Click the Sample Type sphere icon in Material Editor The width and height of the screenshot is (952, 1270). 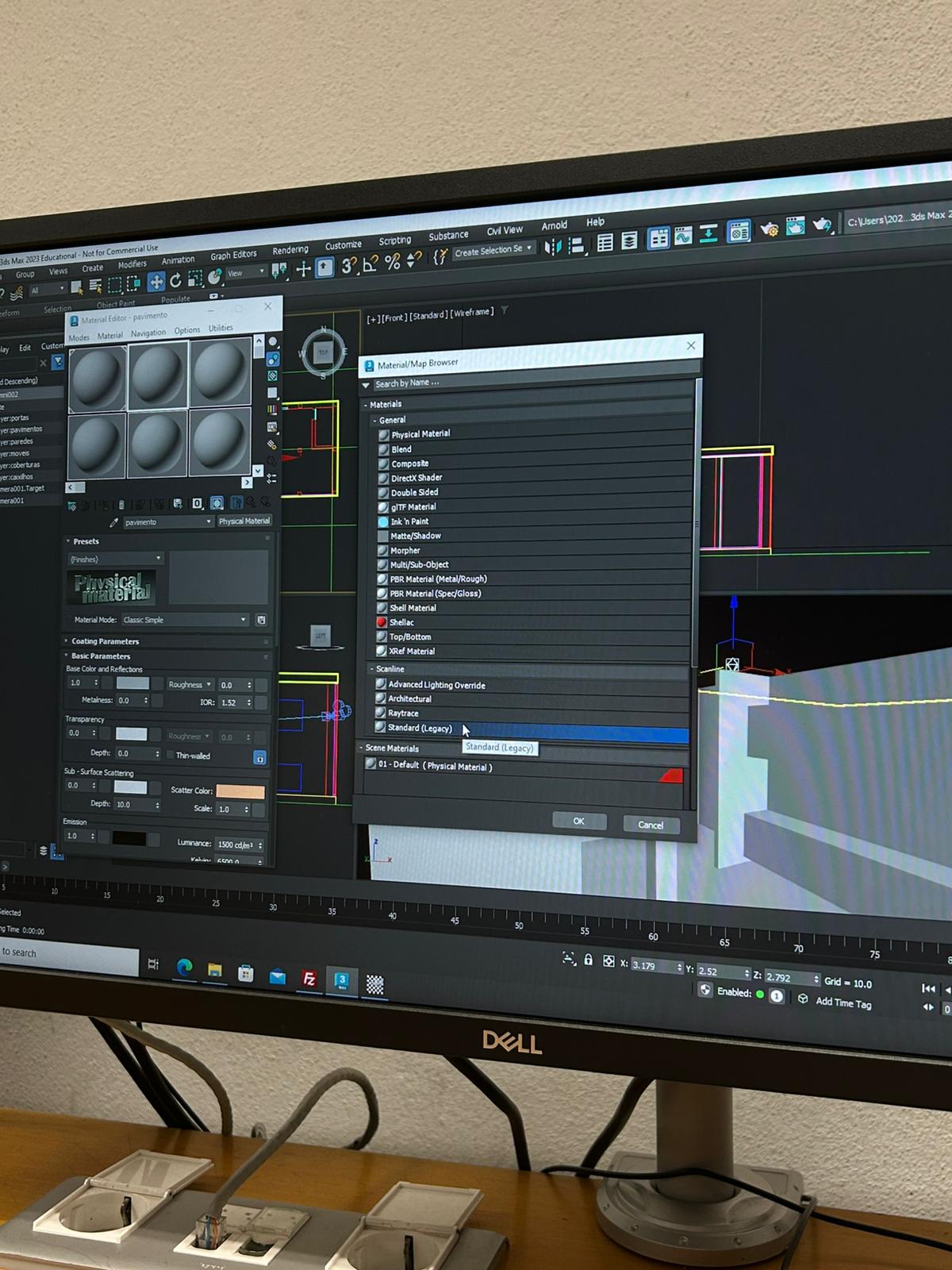click(x=273, y=341)
